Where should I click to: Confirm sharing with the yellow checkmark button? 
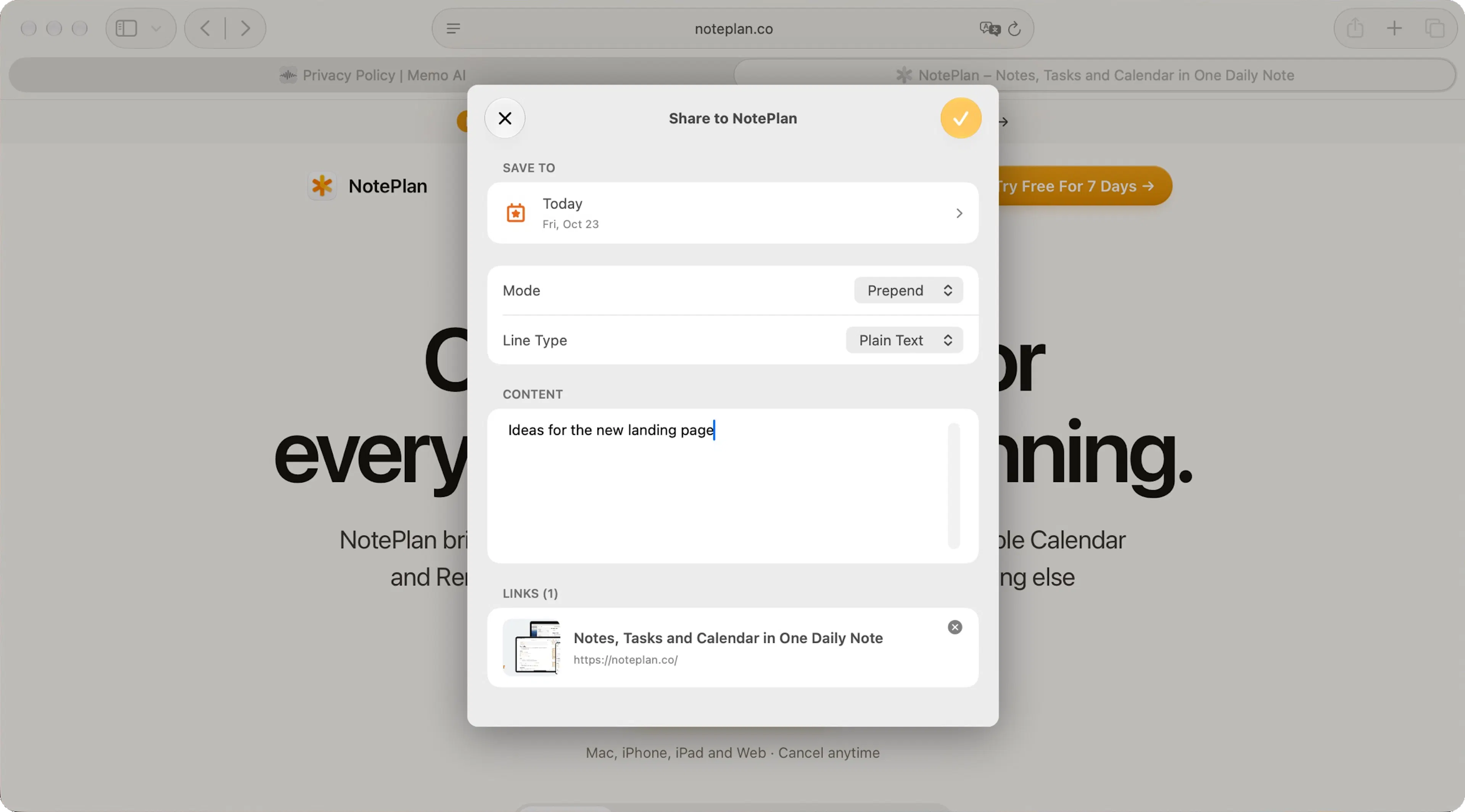click(x=961, y=118)
